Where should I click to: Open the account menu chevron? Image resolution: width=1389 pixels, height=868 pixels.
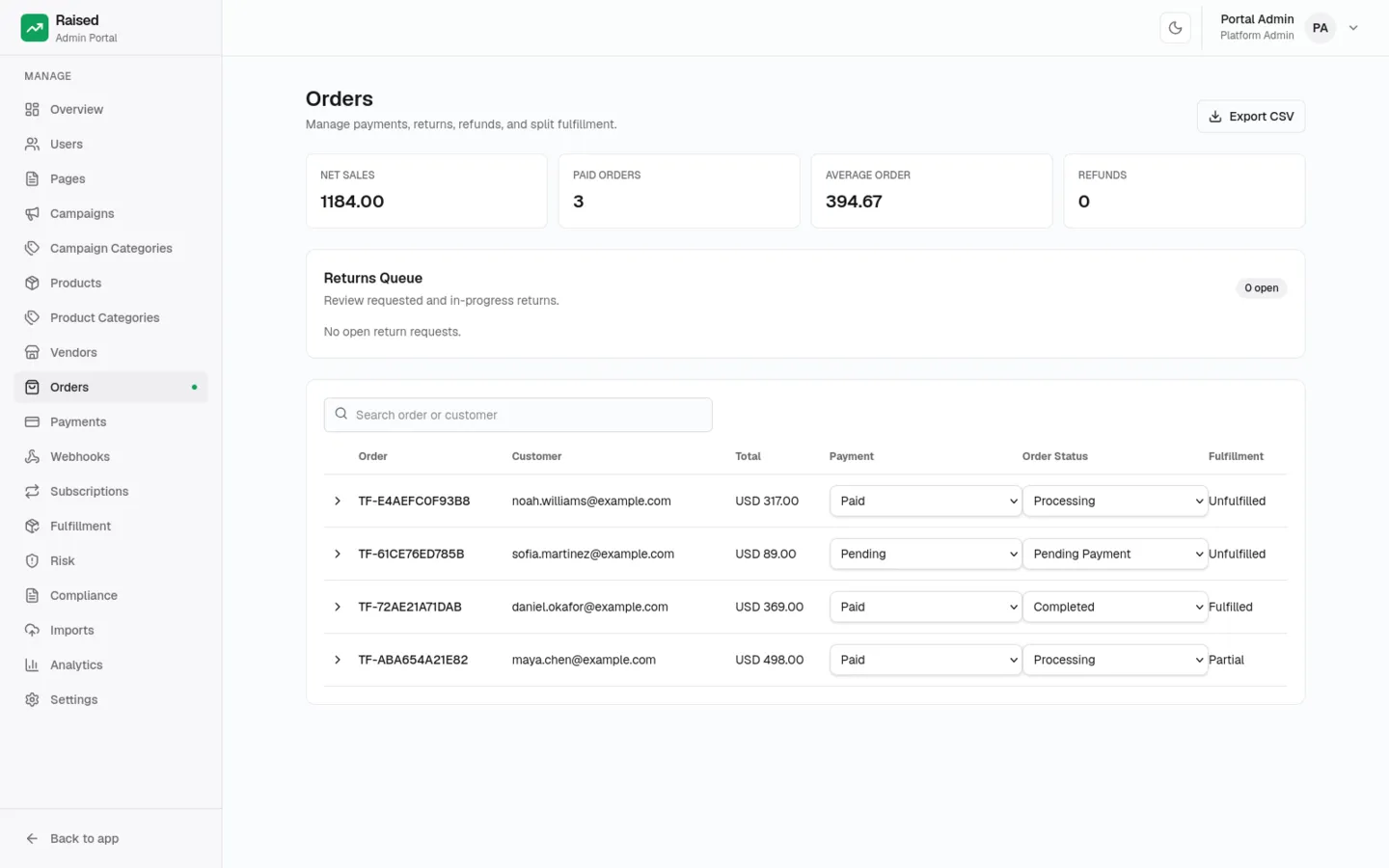(x=1353, y=28)
